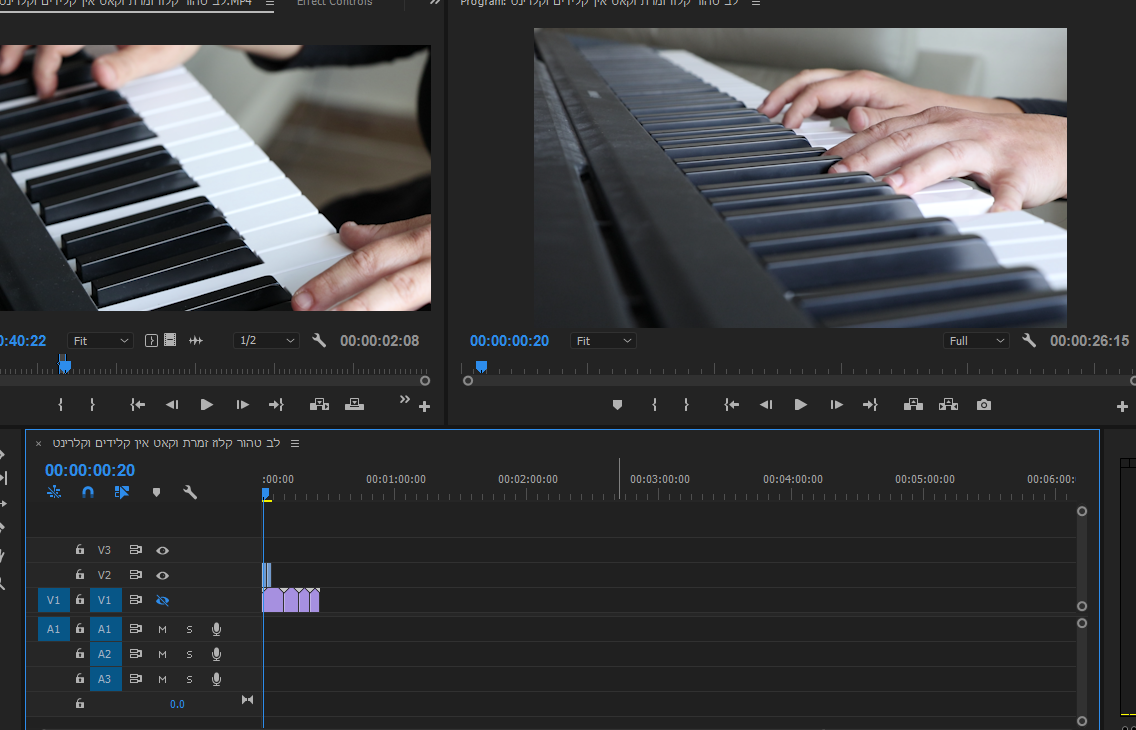Click Lift button in Program monitor
The image size is (1136, 730).
point(913,405)
